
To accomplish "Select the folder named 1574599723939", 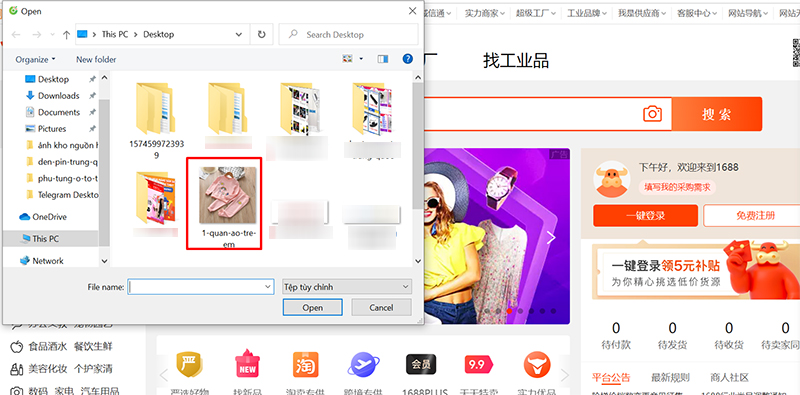I will 156,120.
